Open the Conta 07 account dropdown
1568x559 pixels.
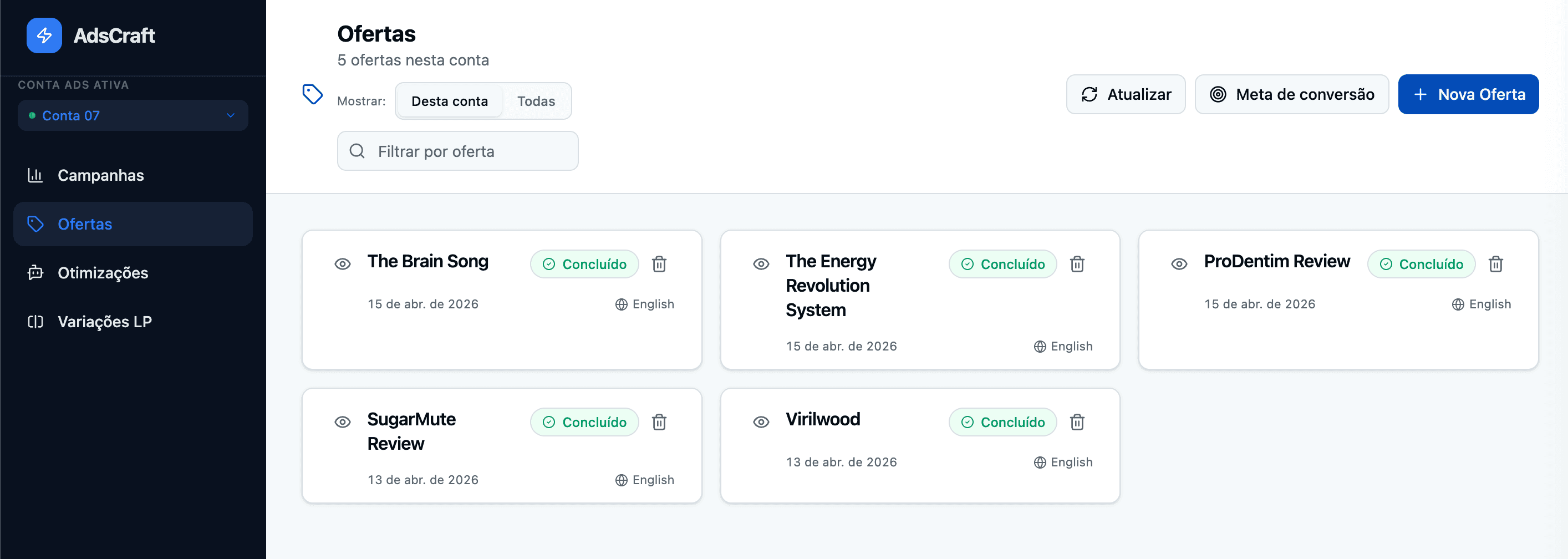point(133,116)
